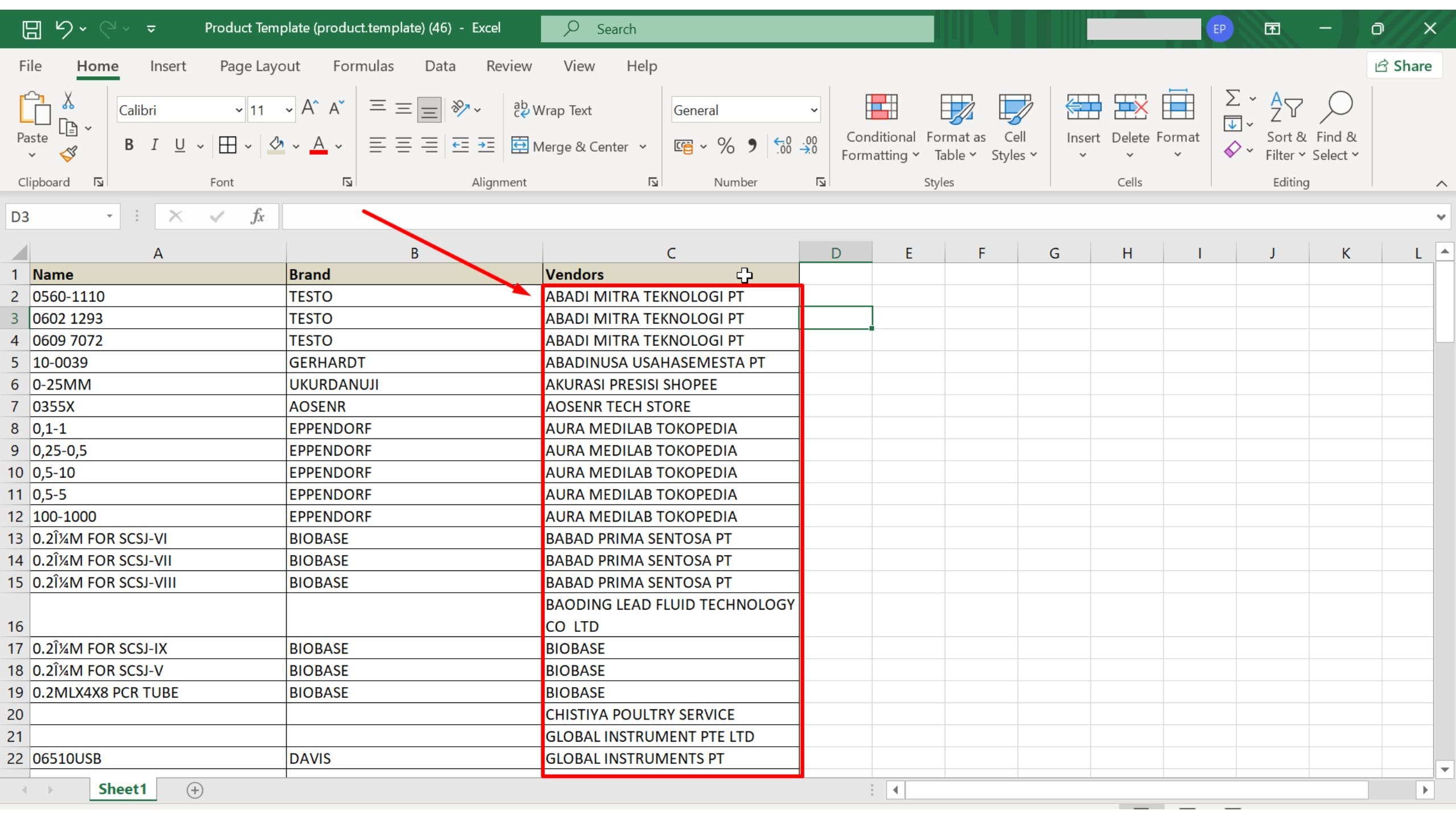Click the Delete cells icon
1456x819 pixels.
pyautogui.click(x=1130, y=107)
